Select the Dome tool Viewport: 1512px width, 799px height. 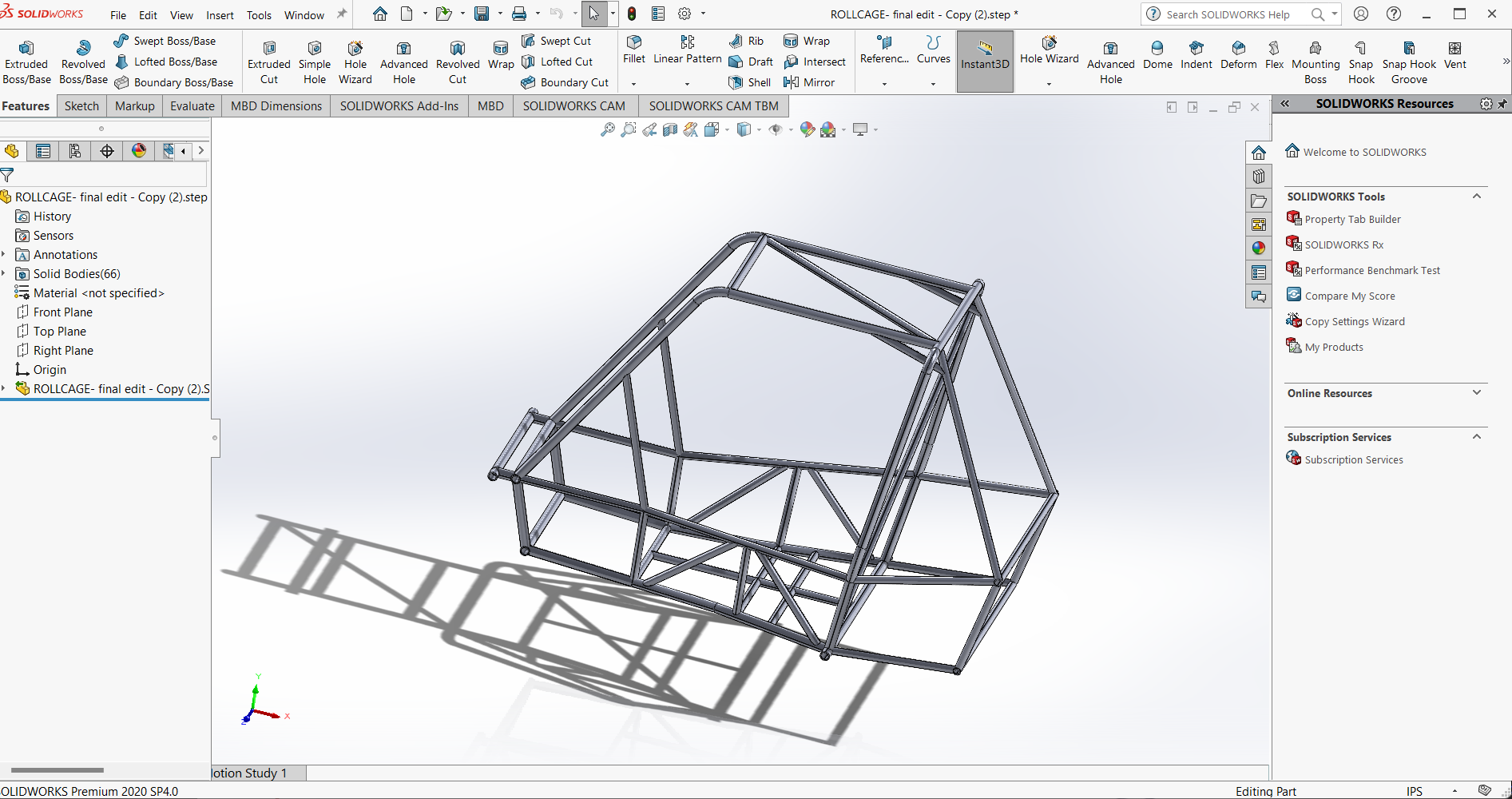tap(1157, 55)
